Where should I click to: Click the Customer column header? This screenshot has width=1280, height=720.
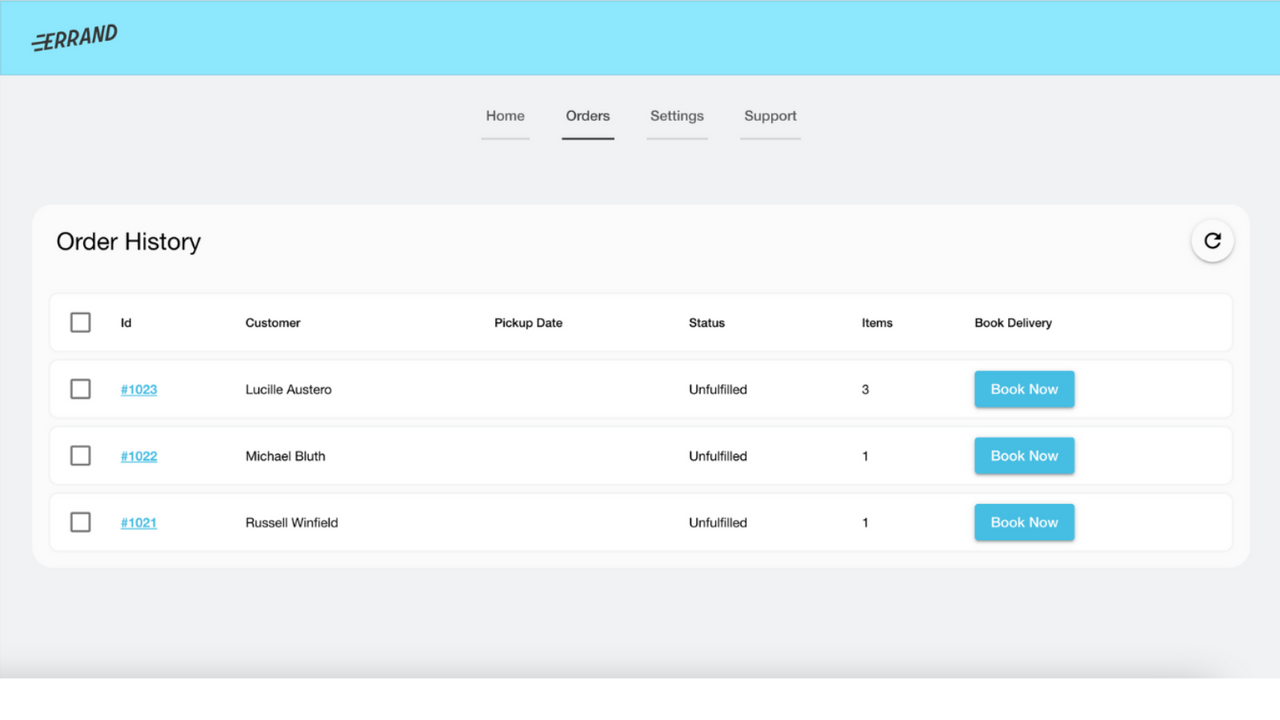coord(273,323)
